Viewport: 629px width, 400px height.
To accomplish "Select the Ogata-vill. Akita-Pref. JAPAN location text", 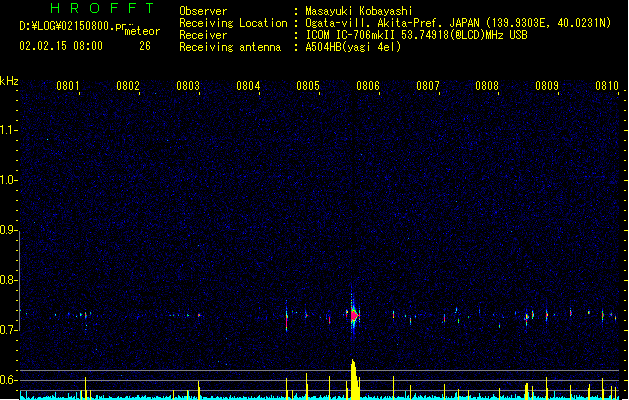I will tap(458, 23).
